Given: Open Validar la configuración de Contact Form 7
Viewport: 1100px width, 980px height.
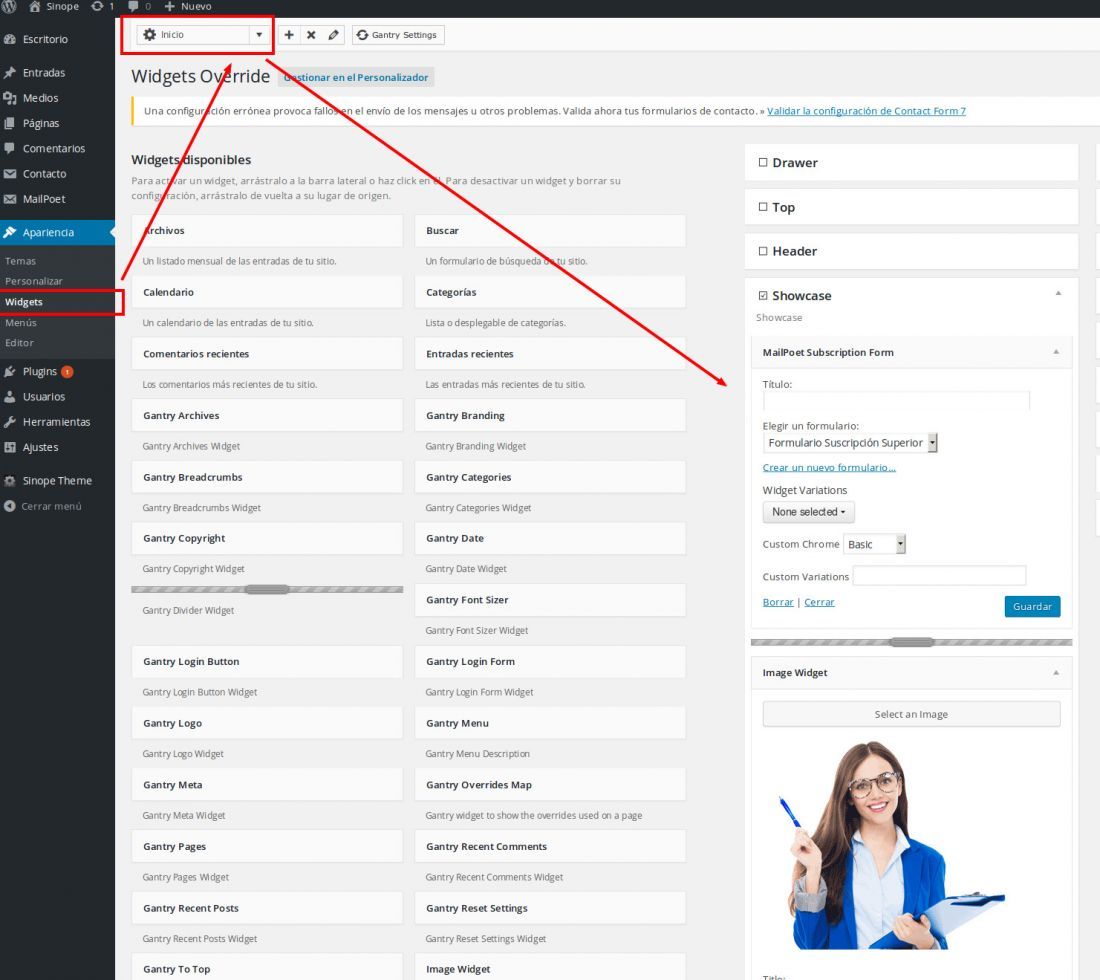Looking at the screenshot, I should (866, 111).
